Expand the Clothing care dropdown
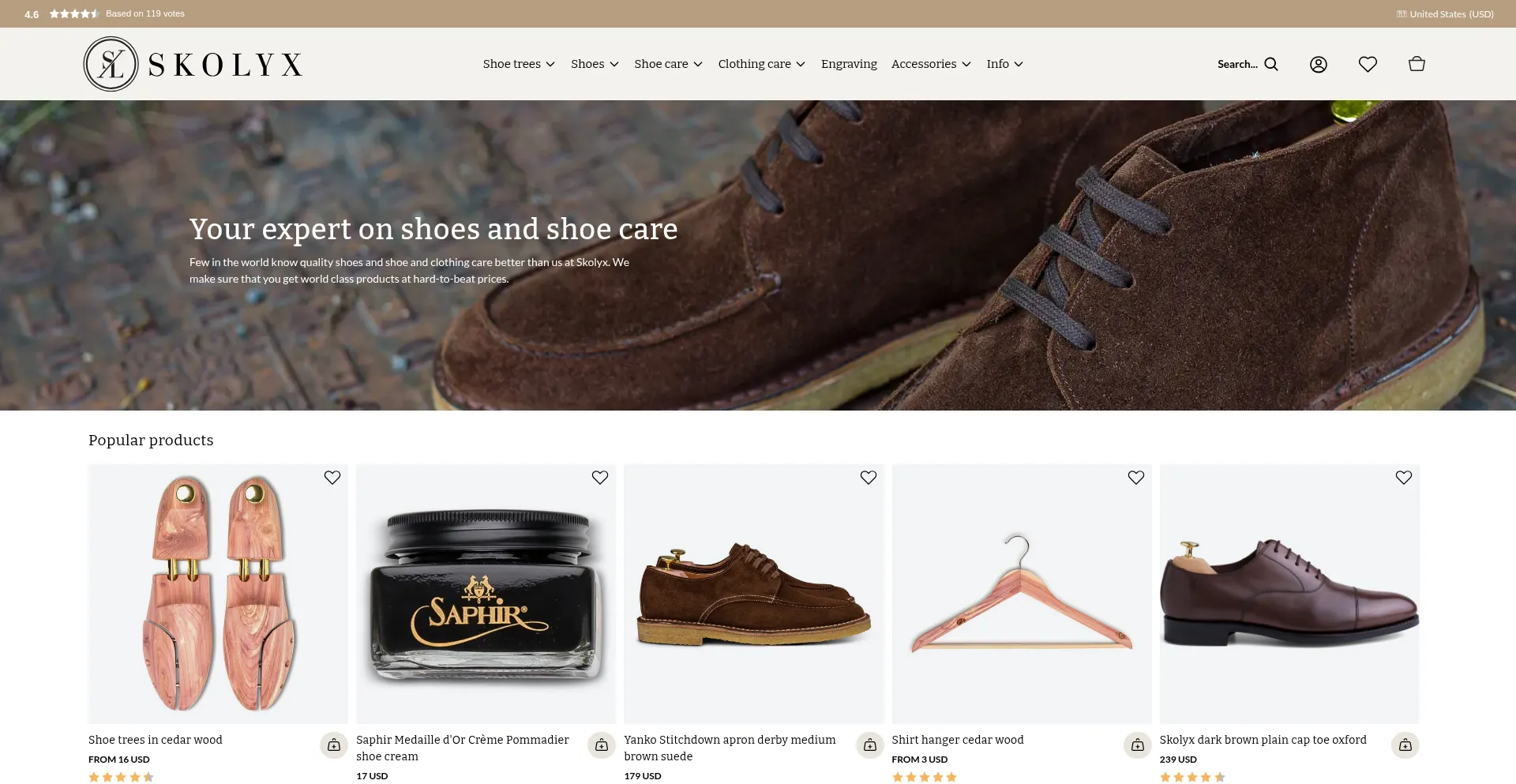The image size is (1516, 784). click(x=761, y=64)
